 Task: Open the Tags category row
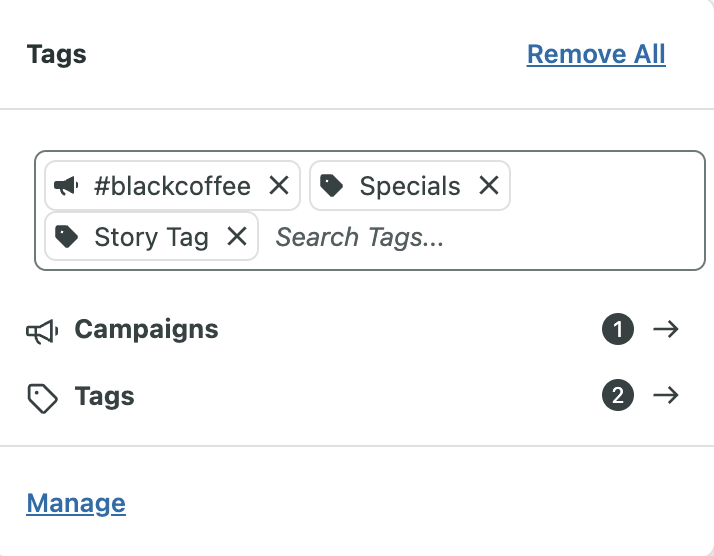(x=105, y=397)
